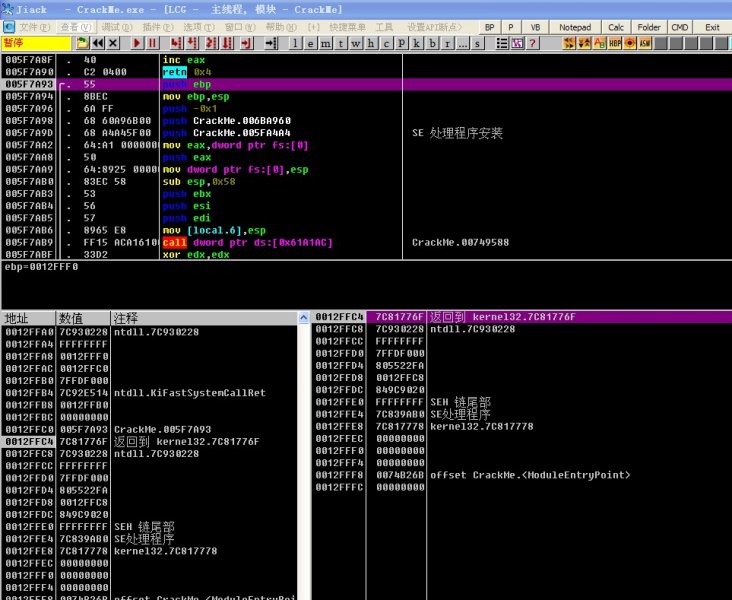Image resolution: width=732 pixels, height=600 pixels.
Task: Restart program with the rewind icon
Action: pos(98,43)
